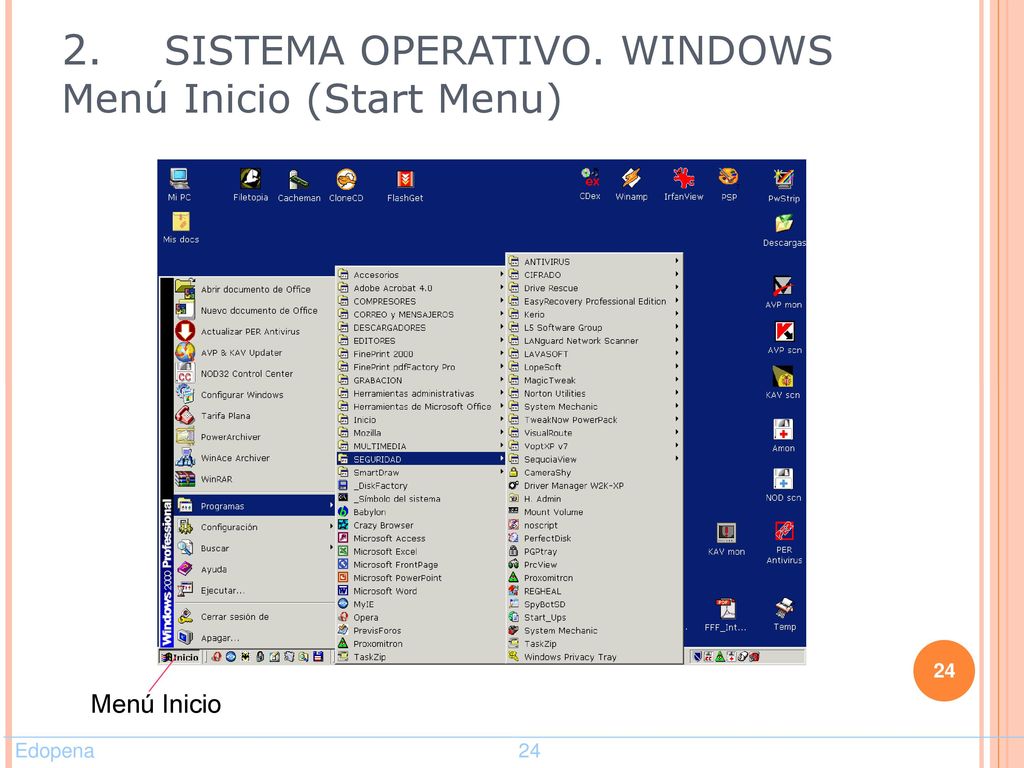The image size is (1024, 768).
Task: Launch Microsoft Excel from Programas
Action: point(421,551)
